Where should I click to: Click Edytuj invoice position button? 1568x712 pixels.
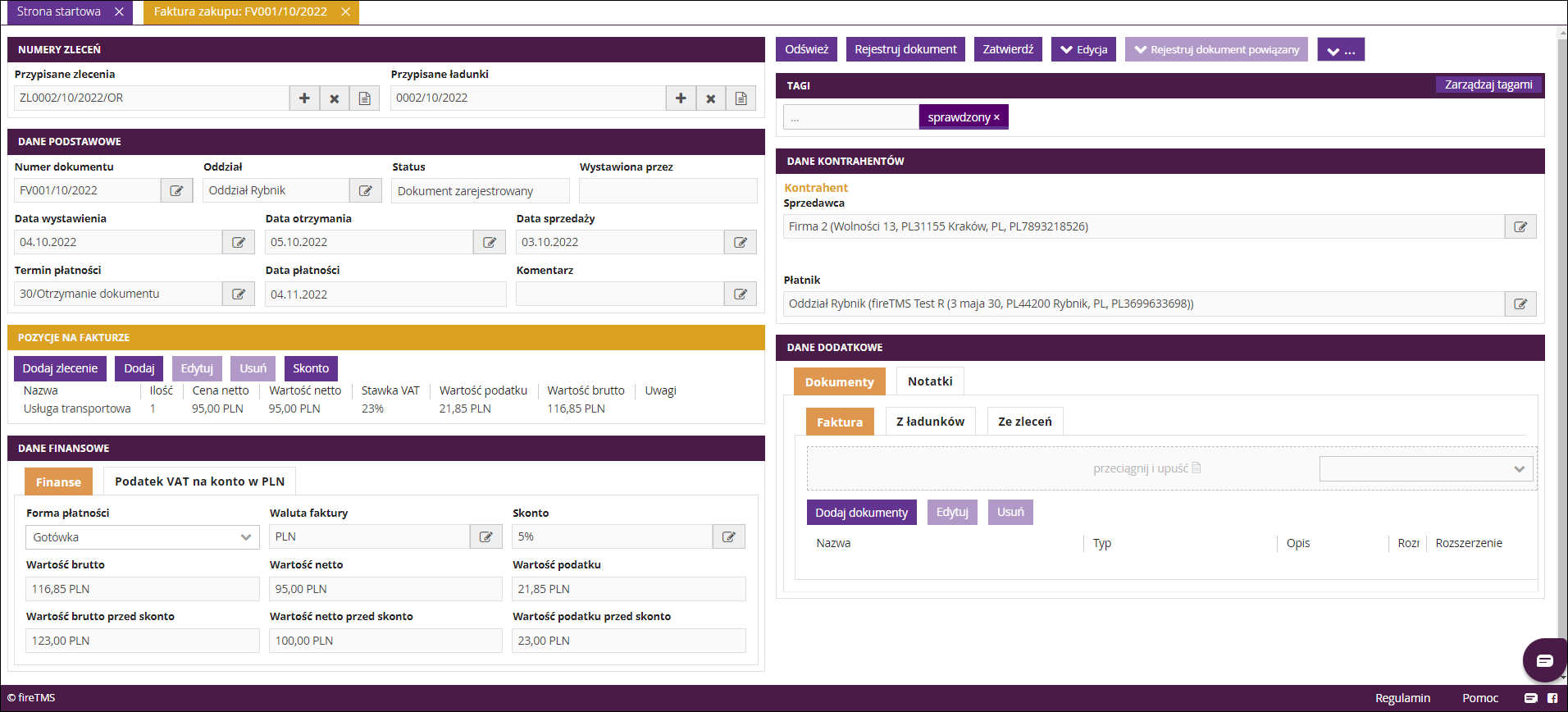tap(197, 368)
